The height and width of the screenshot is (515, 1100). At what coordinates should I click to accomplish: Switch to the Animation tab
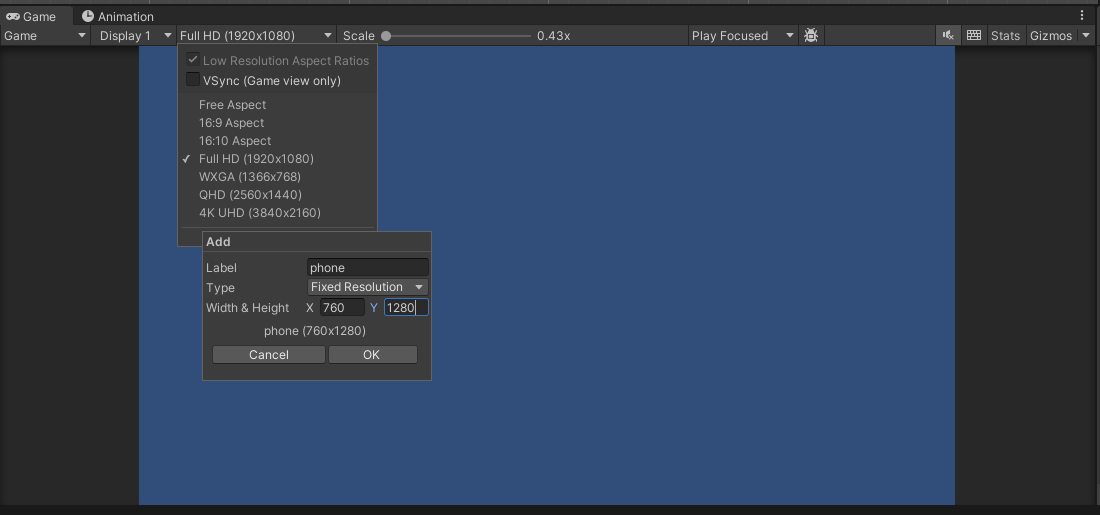[117, 16]
